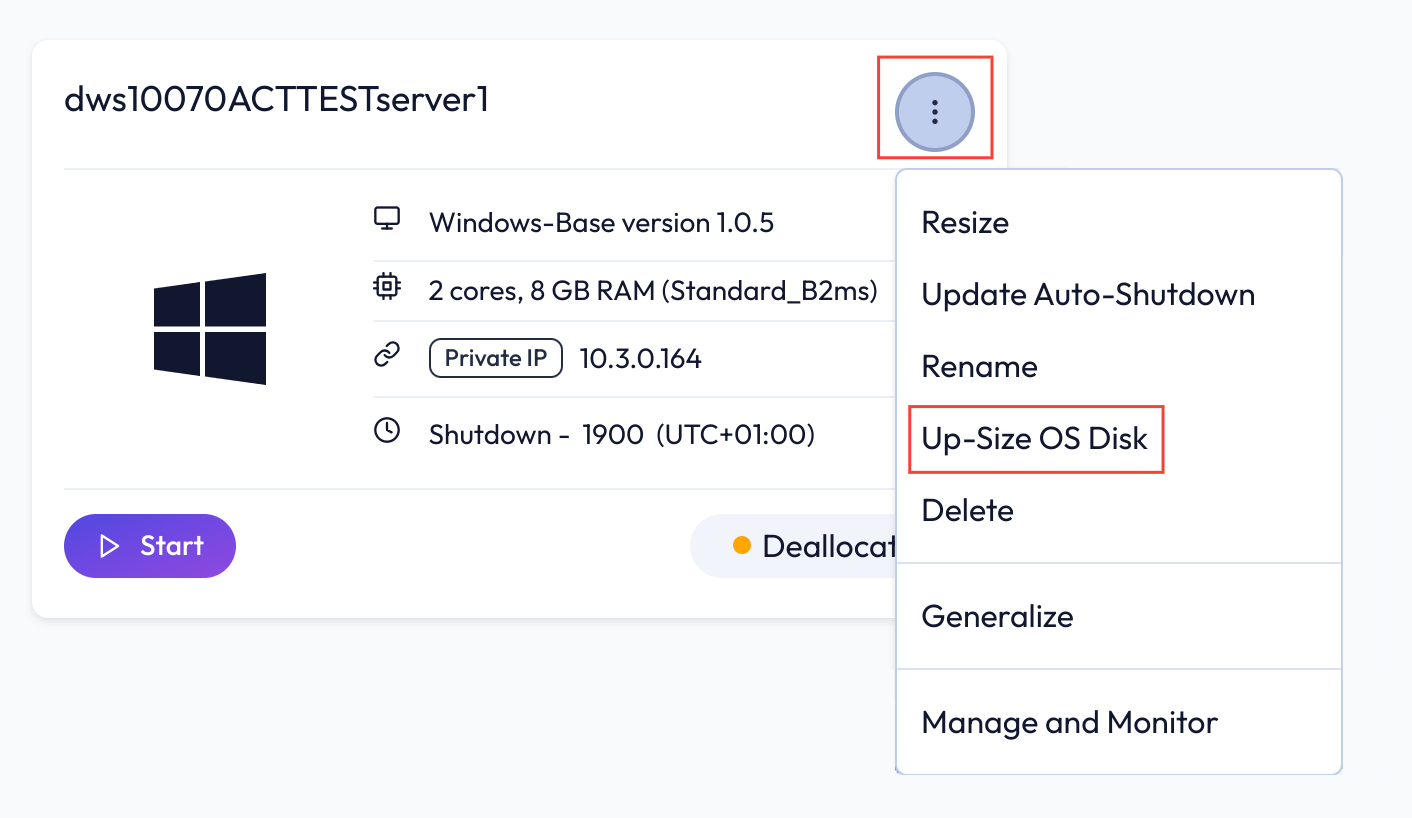Click the play triangle icon in Start

[110, 546]
